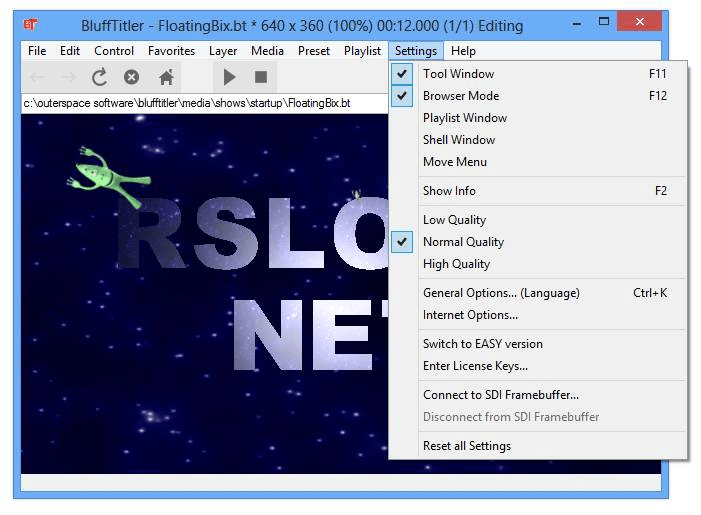Screen dimensions: 701x515
Task: Open the Favorites menu
Action: [172, 51]
